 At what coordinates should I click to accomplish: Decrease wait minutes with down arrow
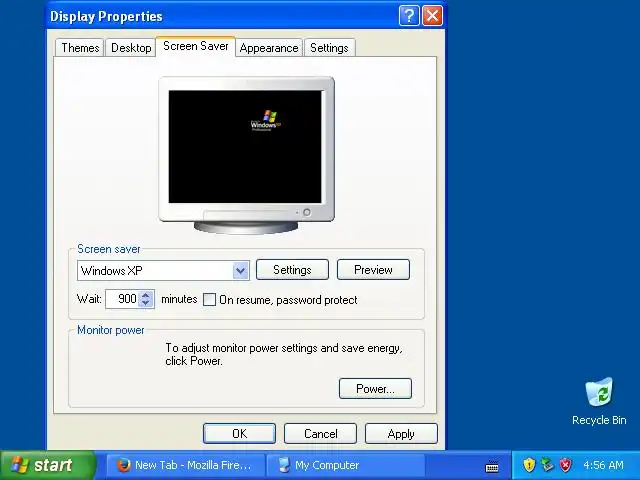coord(146,303)
